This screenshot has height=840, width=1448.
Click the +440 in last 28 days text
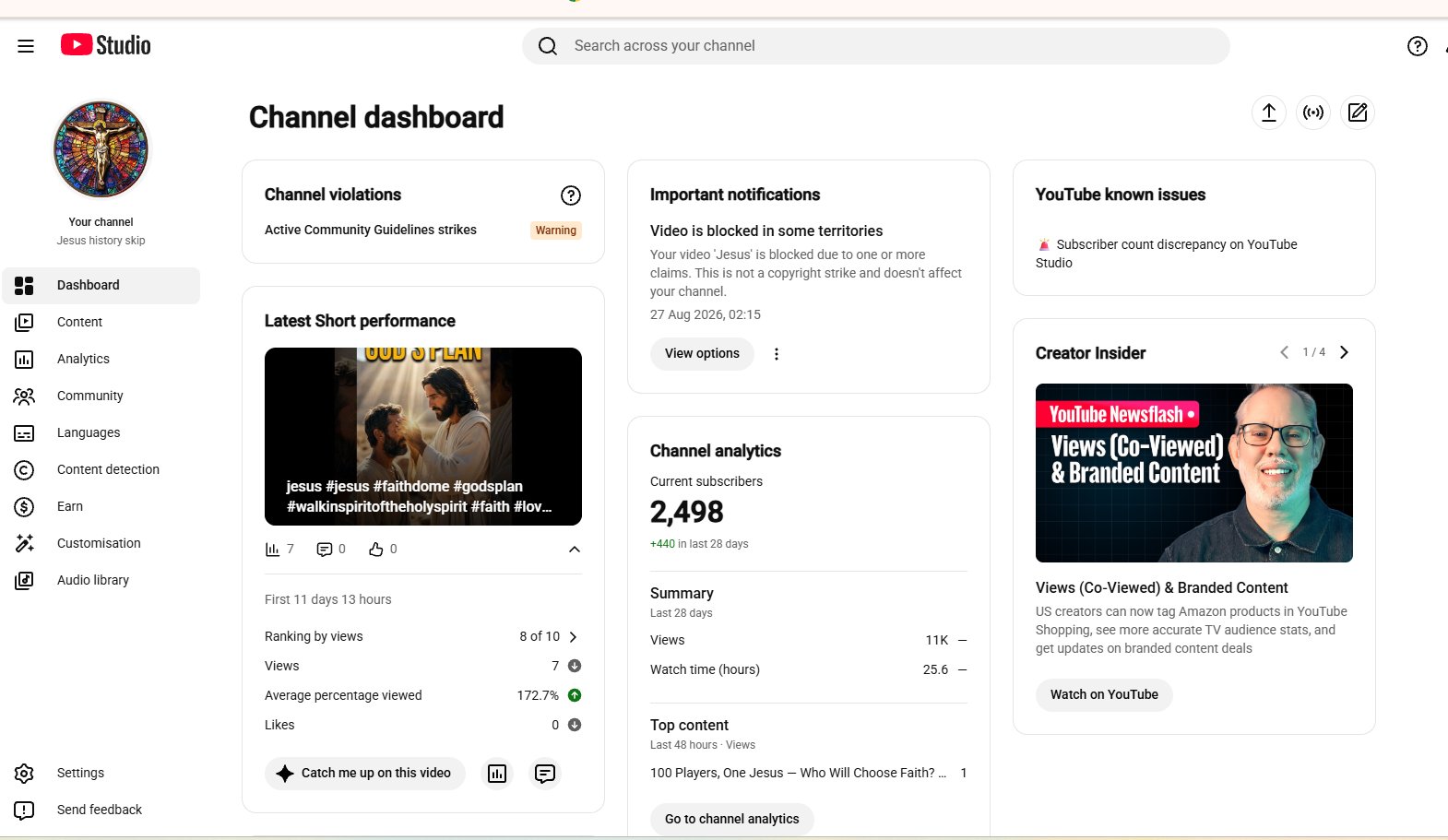699,544
